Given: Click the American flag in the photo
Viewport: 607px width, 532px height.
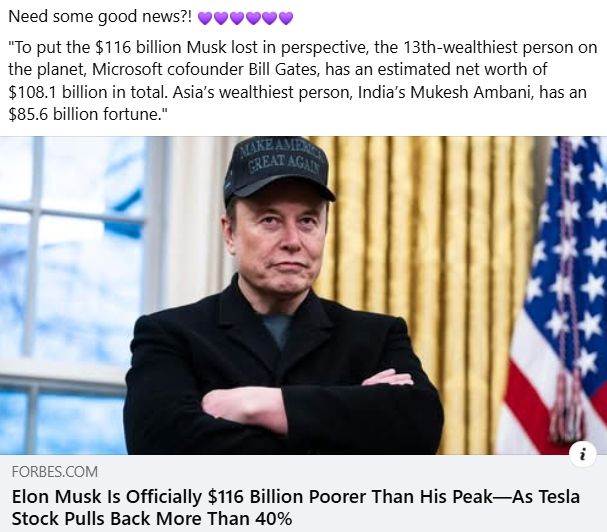Looking at the screenshot, I should [556, 294].
